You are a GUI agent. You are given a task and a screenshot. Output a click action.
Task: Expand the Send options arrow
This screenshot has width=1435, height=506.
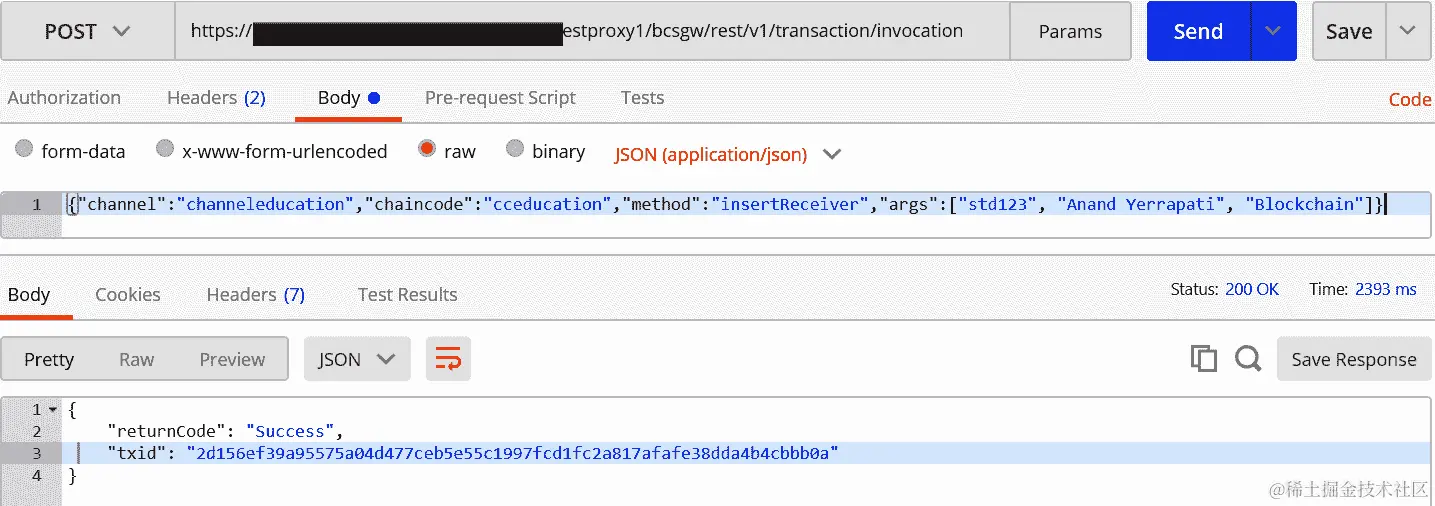[x=1273, y=31]
